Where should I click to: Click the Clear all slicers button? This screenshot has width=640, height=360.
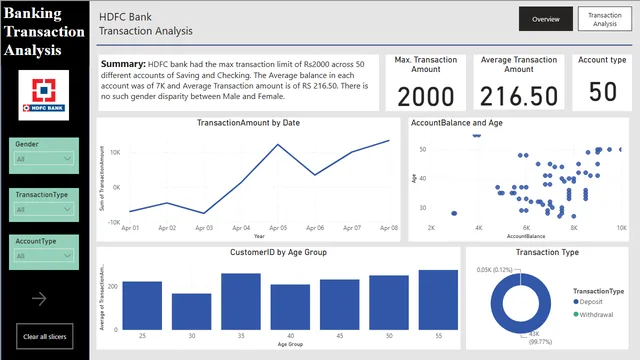(44, 336)
